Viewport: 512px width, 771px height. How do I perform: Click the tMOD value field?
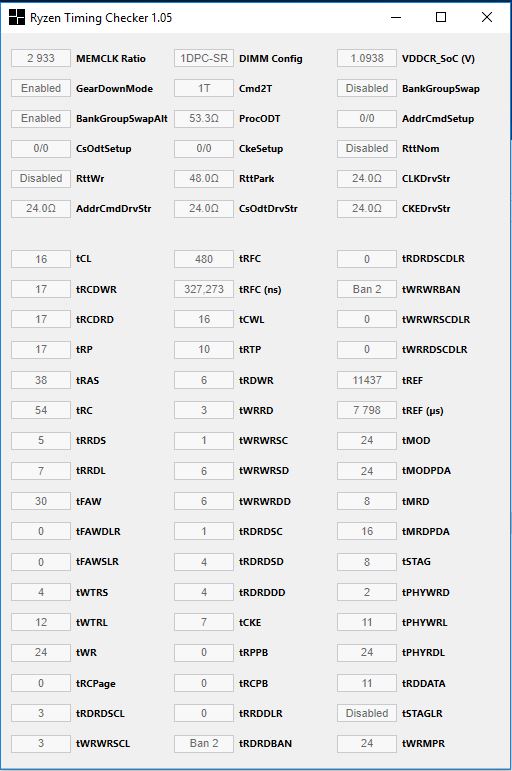[366, 440]
